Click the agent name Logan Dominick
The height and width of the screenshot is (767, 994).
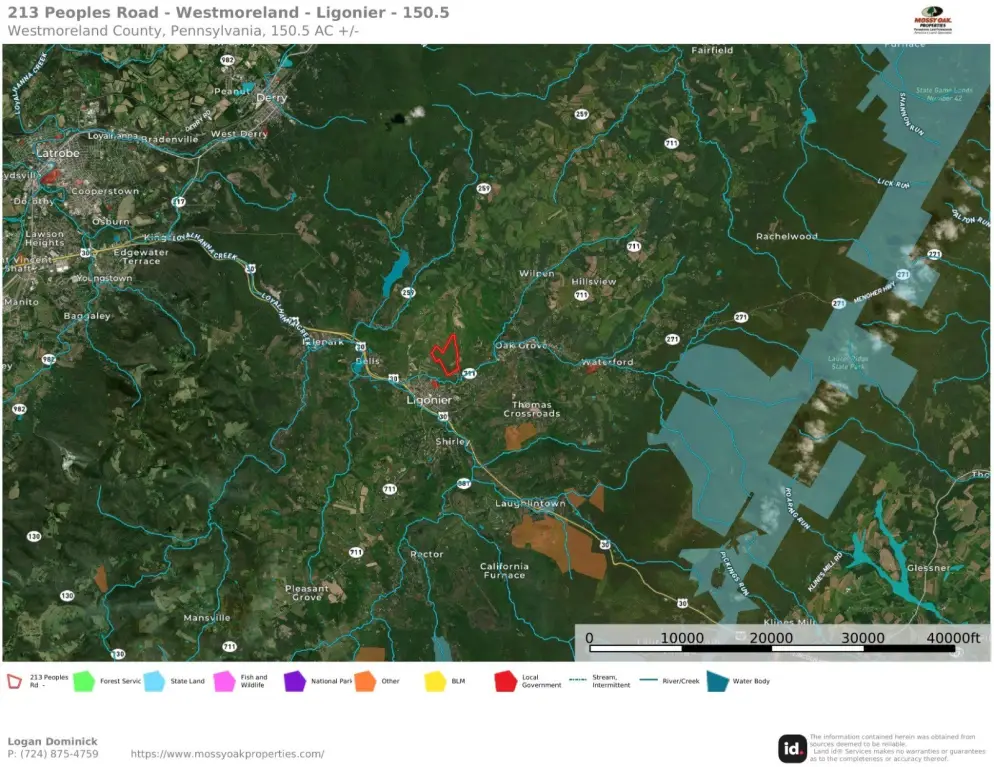tap(53, 741)
